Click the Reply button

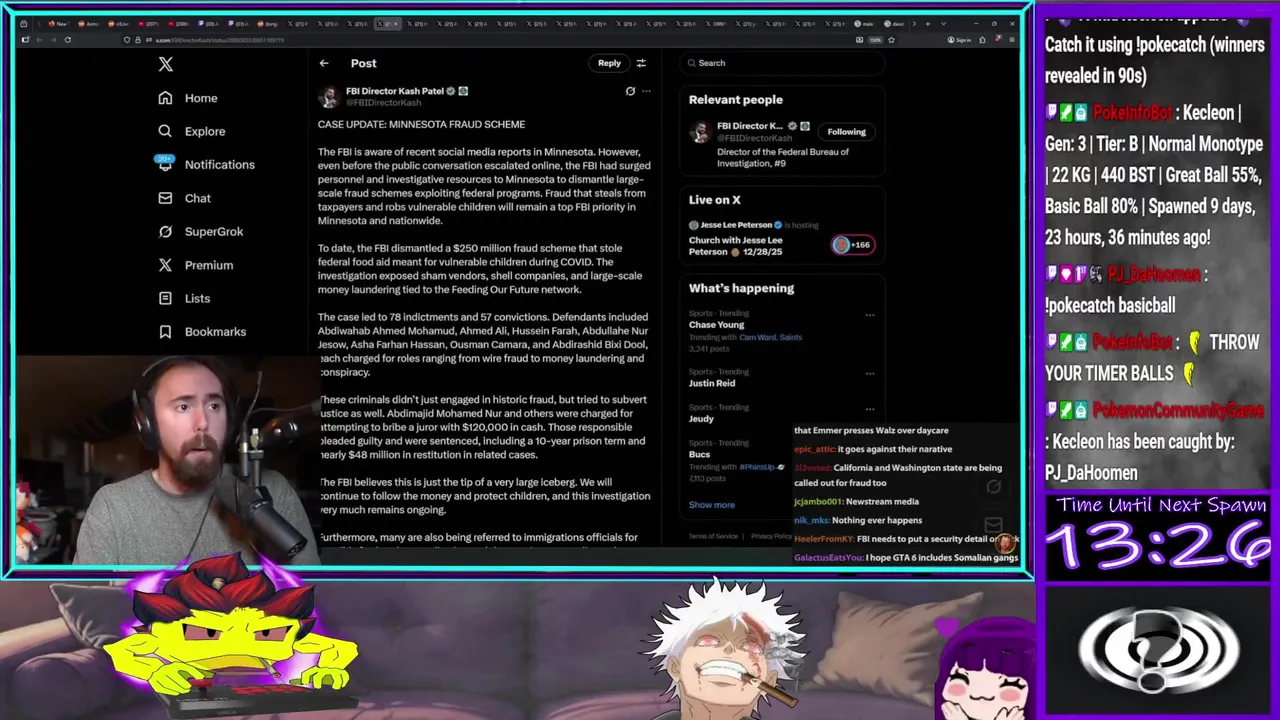[x=609, y=63]
